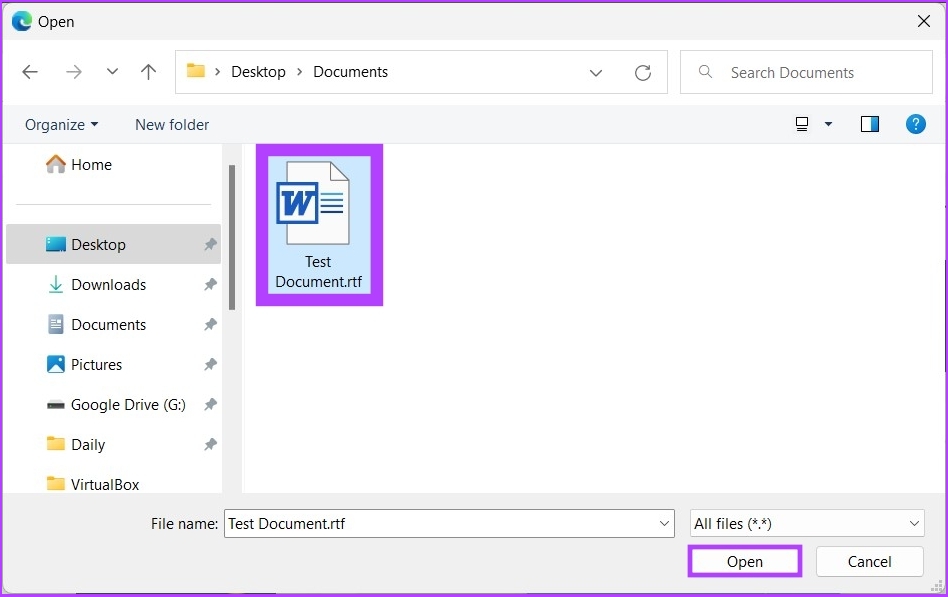
Task: Click the Back navigation arrow
Action: pyautogui.click(x=30, y=72)
